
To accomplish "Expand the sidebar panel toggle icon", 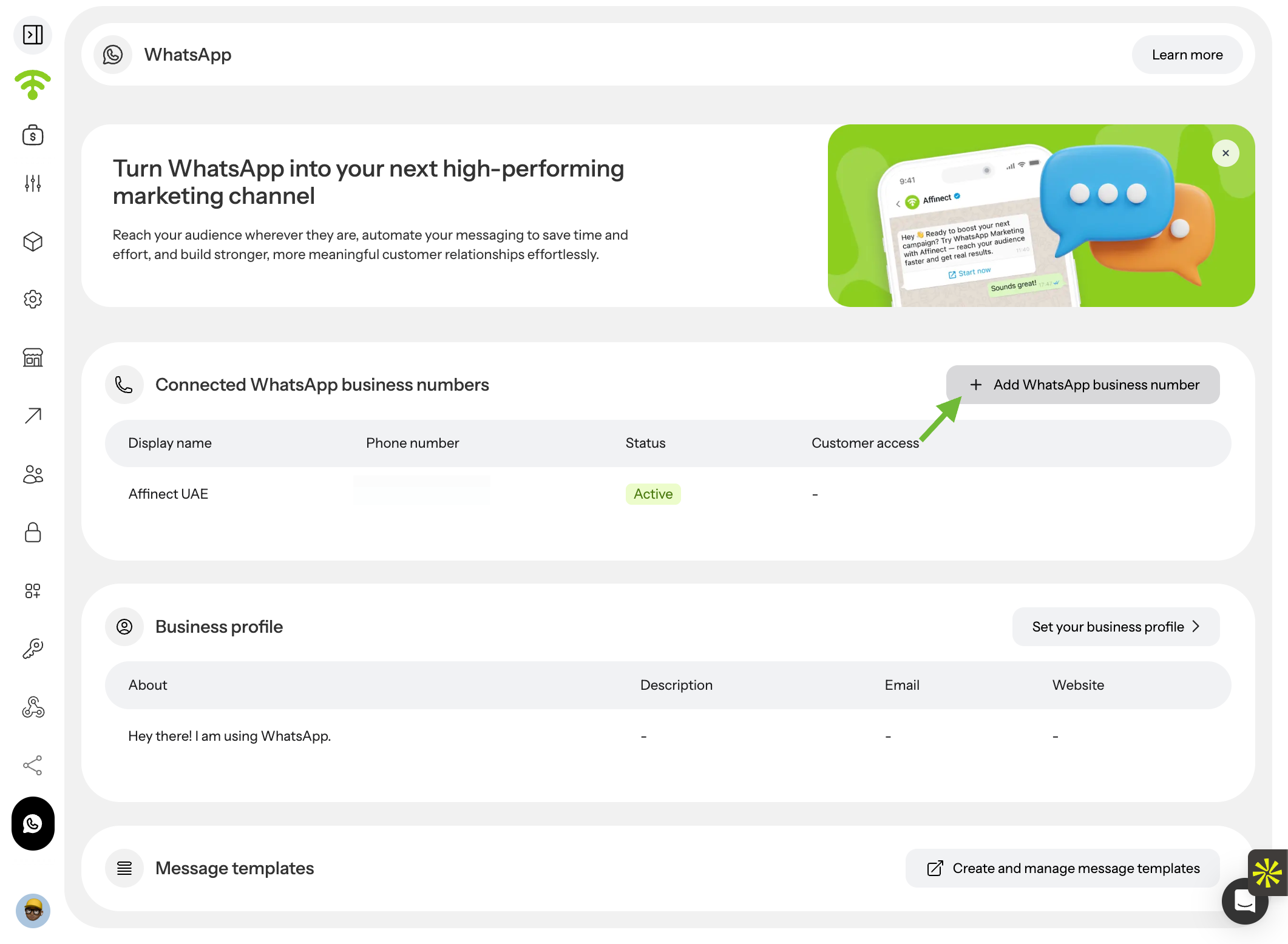I will [x=33, y=35].
